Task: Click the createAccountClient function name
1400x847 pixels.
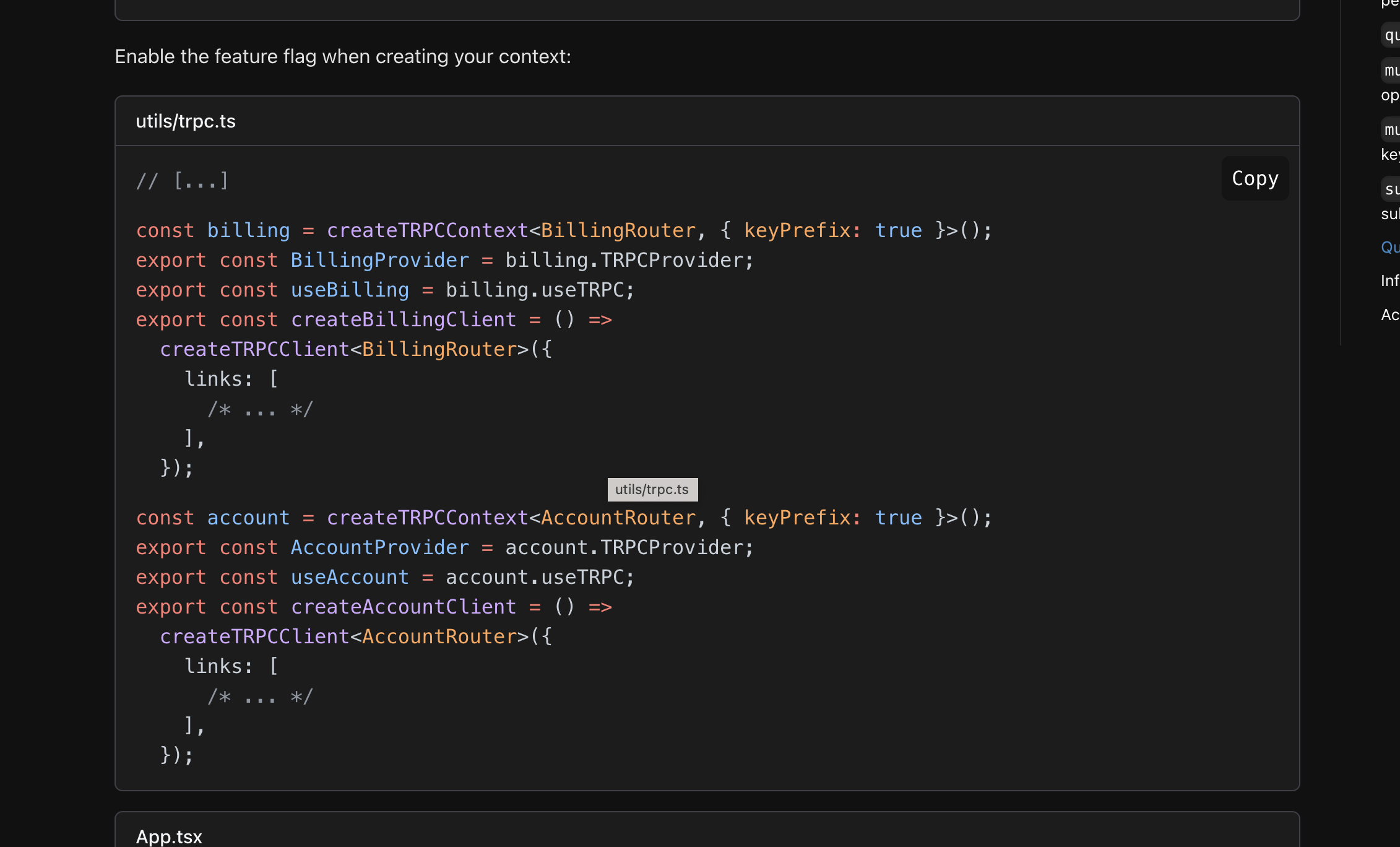Action: (404, 607)
